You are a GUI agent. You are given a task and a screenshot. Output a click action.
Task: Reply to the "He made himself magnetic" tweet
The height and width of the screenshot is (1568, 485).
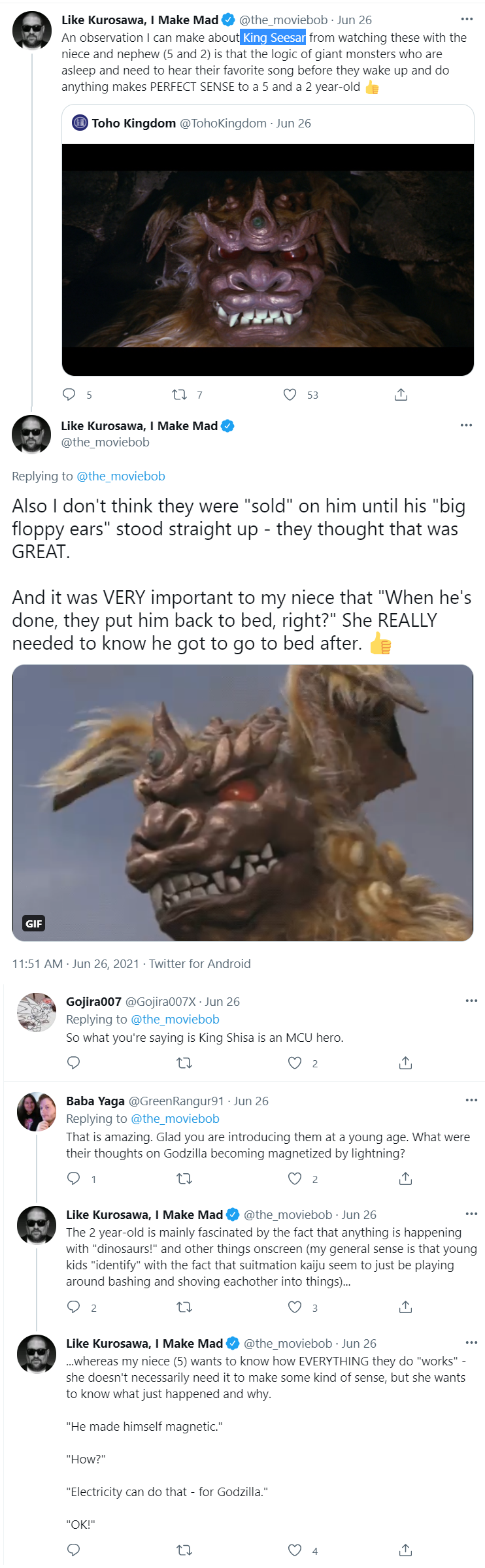[x=74, y=1550]
